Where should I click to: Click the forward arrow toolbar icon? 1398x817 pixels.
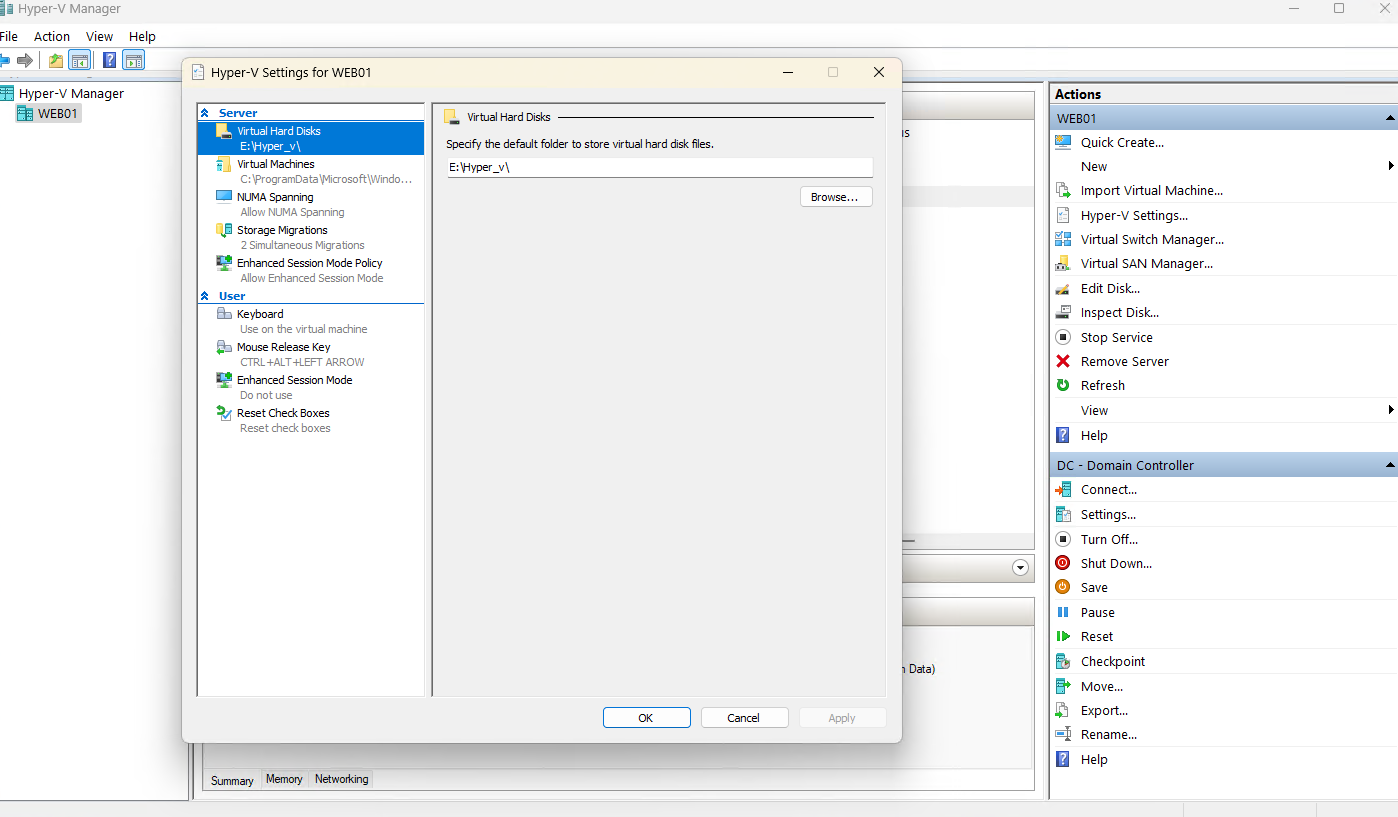tap(25, 60)
